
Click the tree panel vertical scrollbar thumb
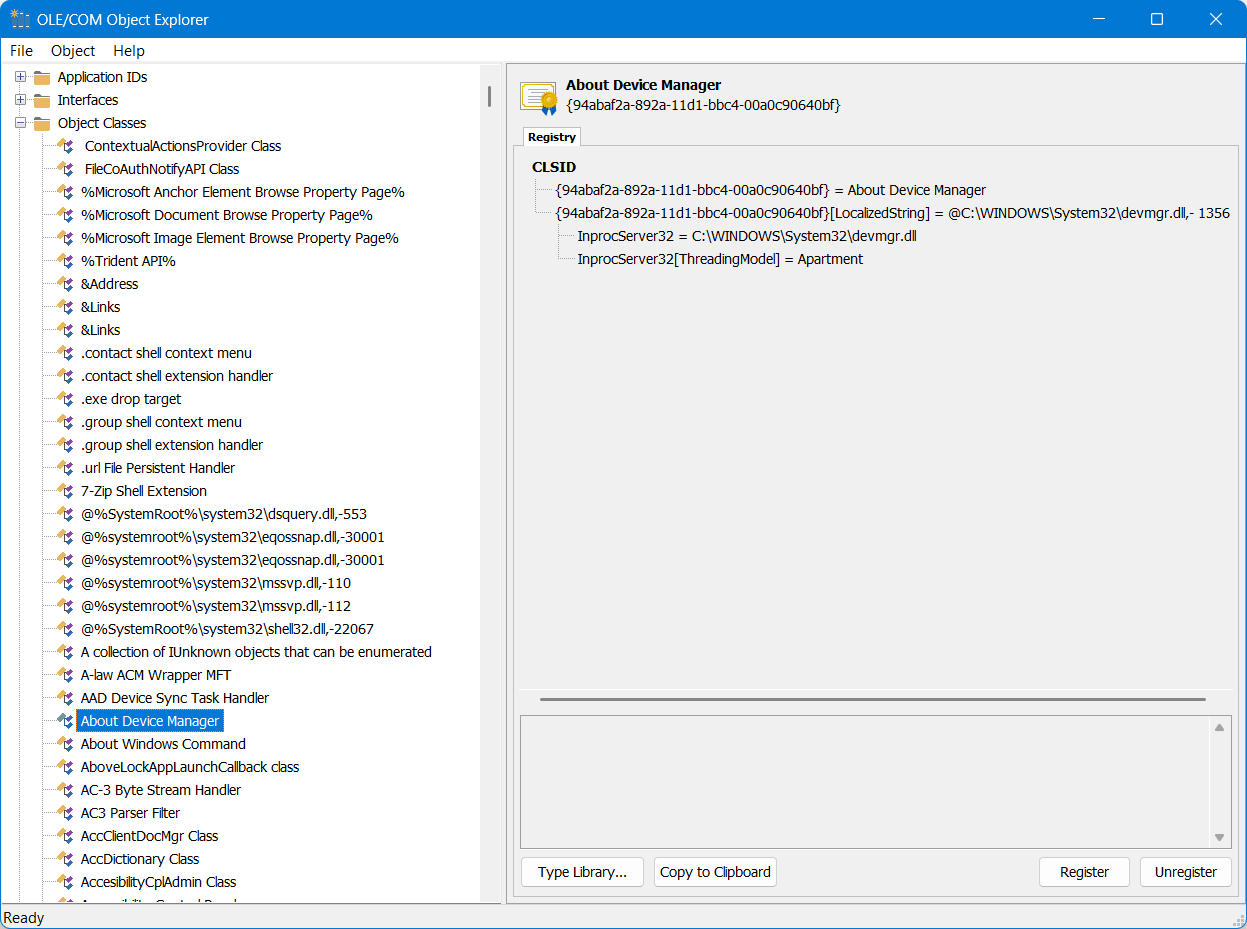[x=489, y=96]
